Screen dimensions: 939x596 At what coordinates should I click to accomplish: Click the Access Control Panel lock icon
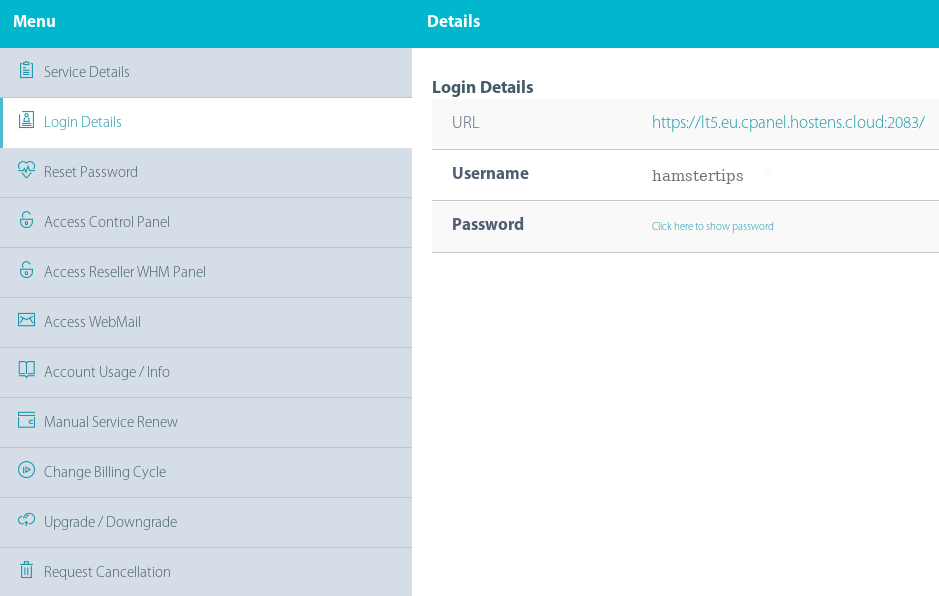[26, 220]
